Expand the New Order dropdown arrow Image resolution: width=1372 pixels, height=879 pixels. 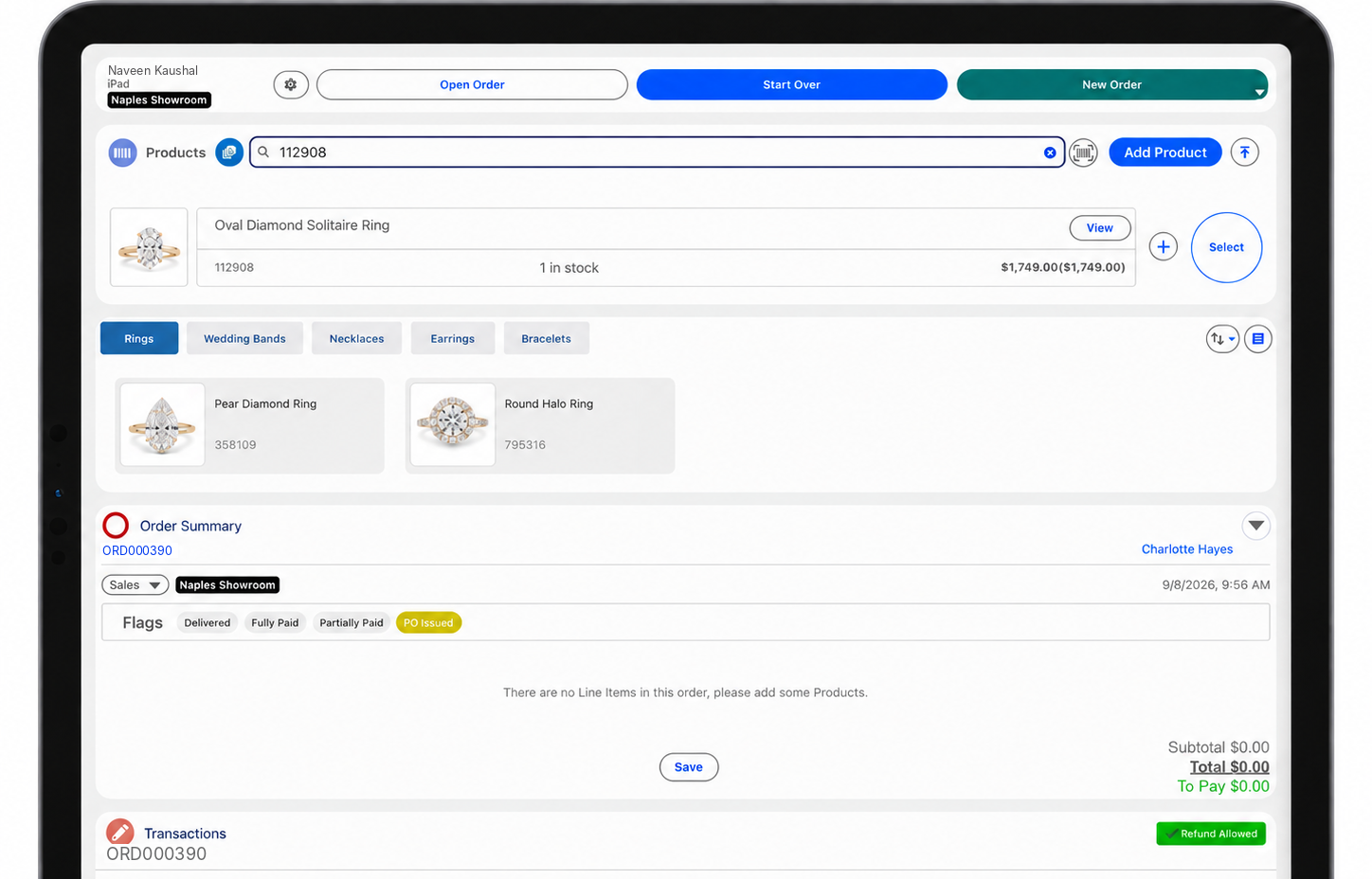1259,92
